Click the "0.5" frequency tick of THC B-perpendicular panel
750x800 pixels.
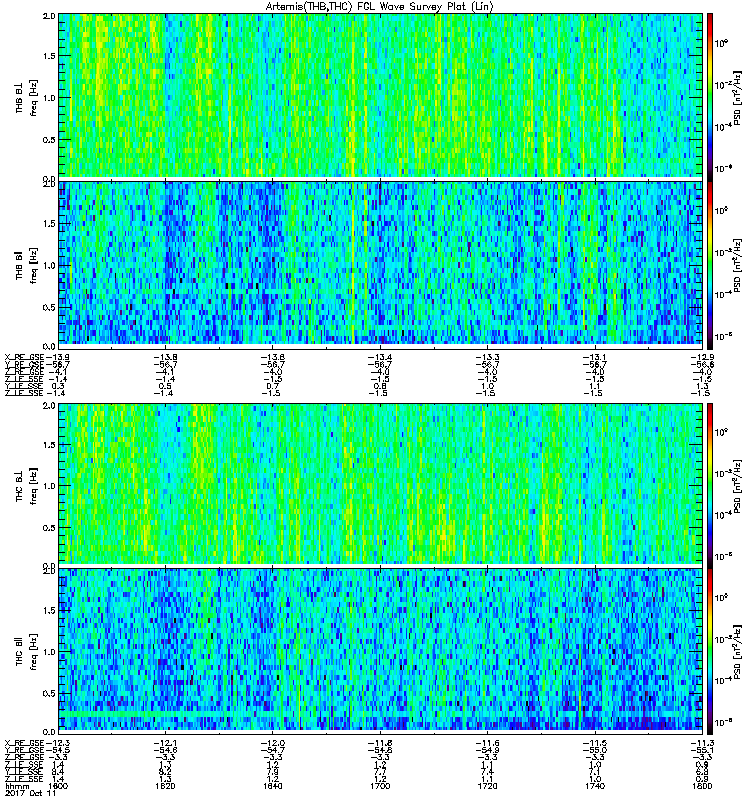(x=49, y=528)
